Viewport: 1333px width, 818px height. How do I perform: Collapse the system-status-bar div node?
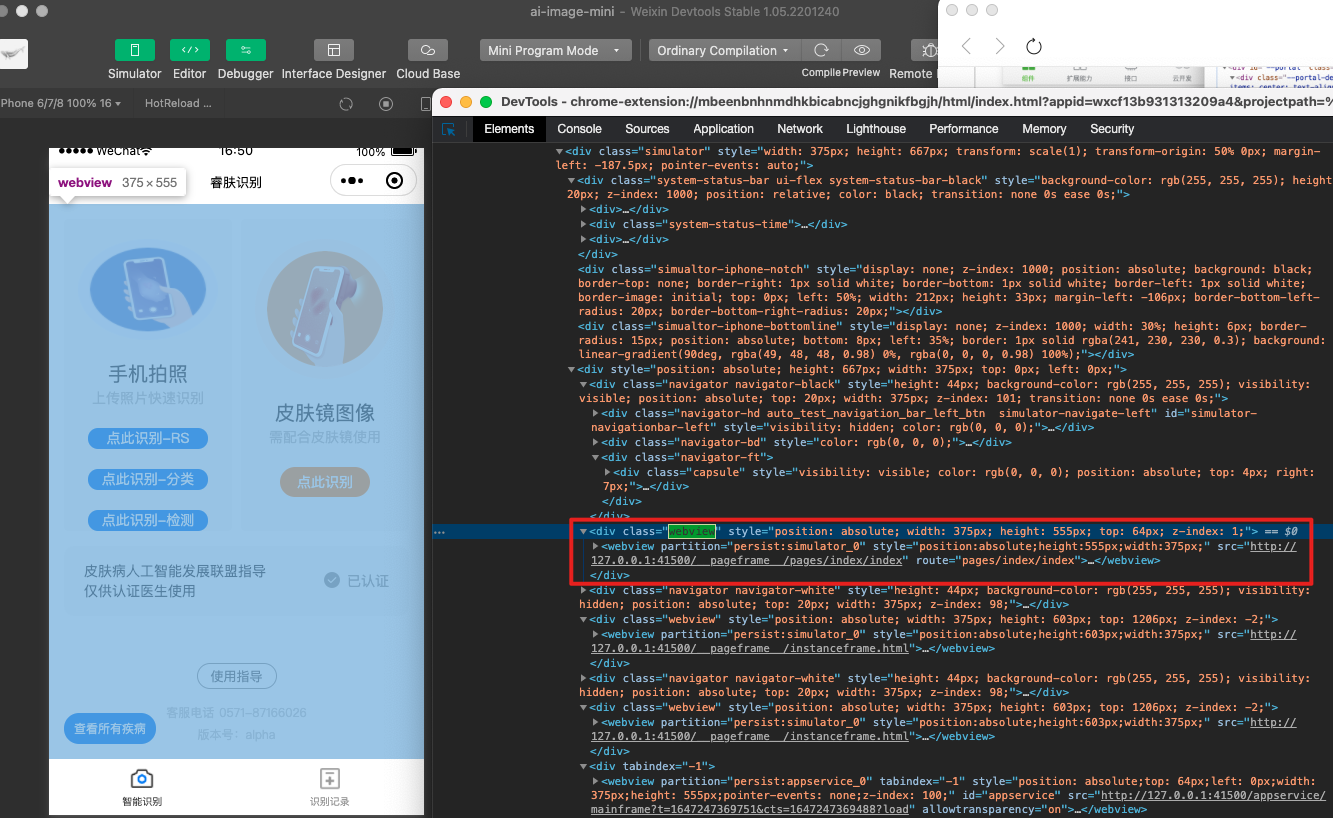[572, 181]
